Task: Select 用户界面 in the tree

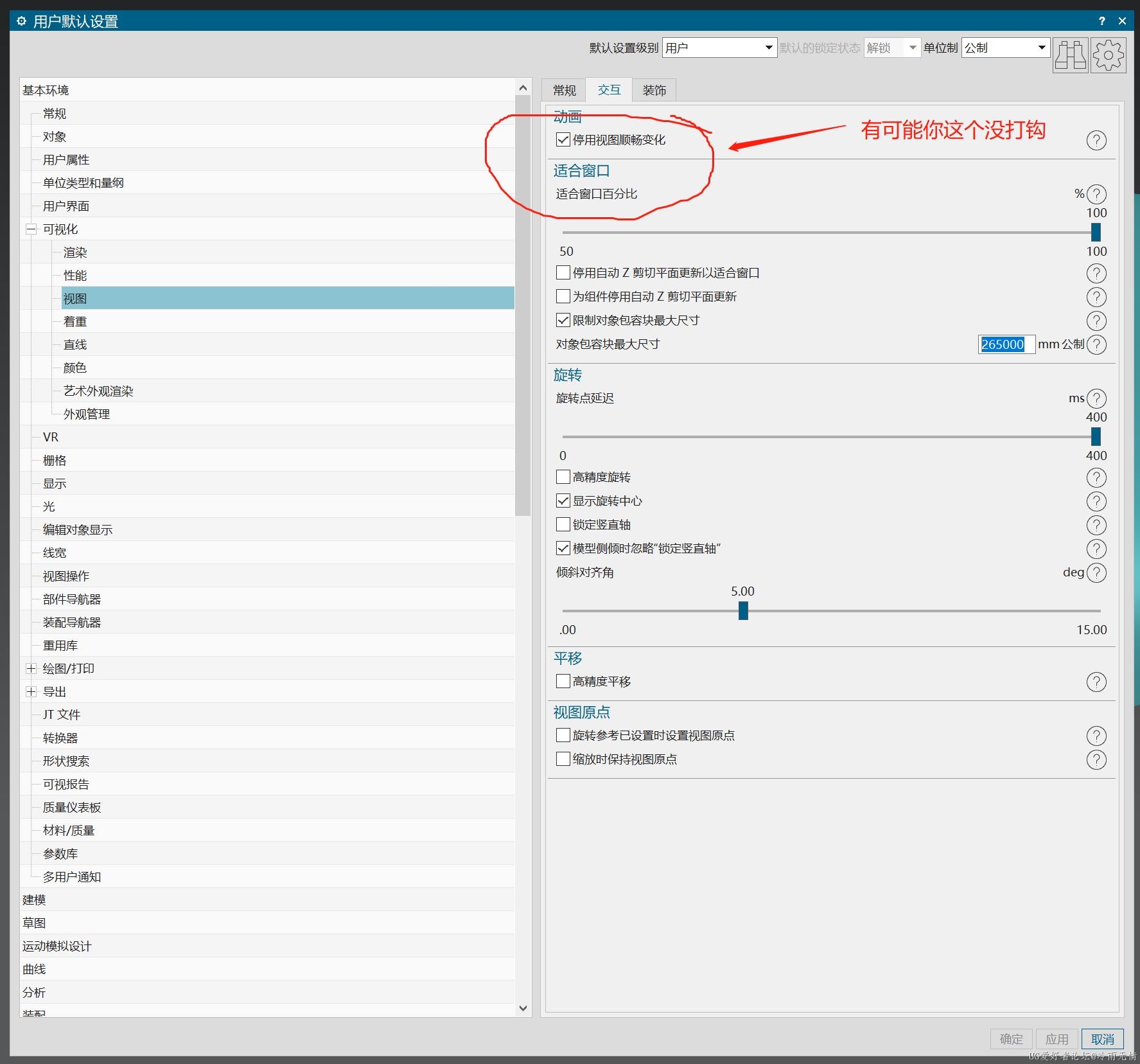Action: click(66, 206)
